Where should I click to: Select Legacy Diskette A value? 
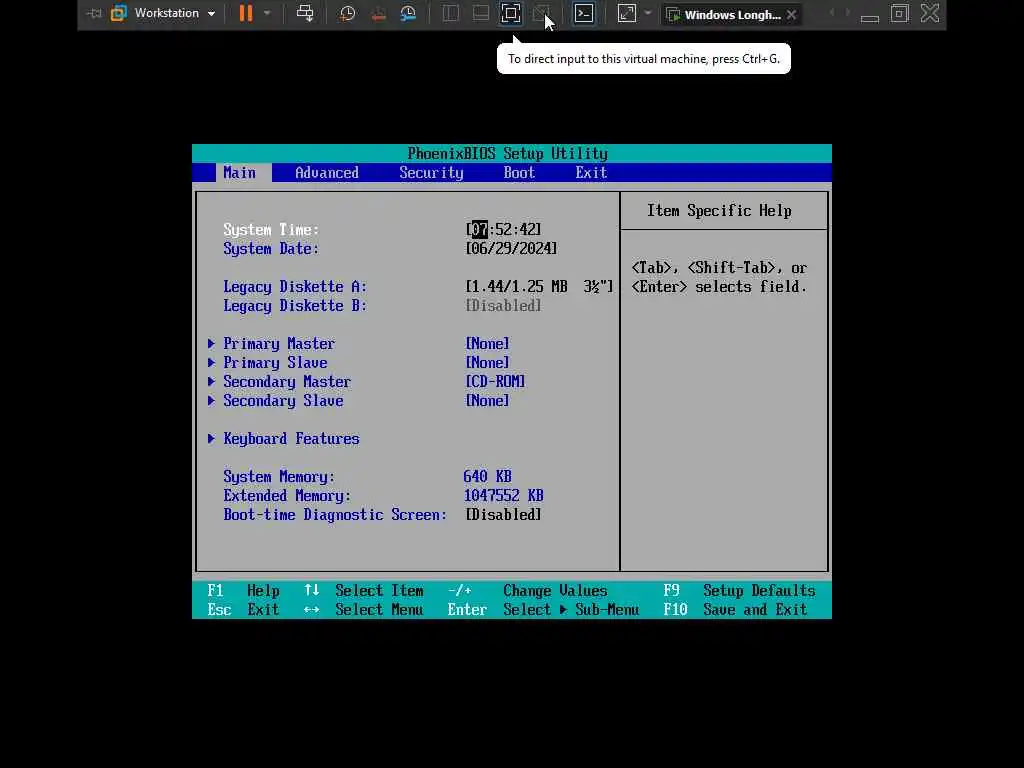tap(539, 286)
